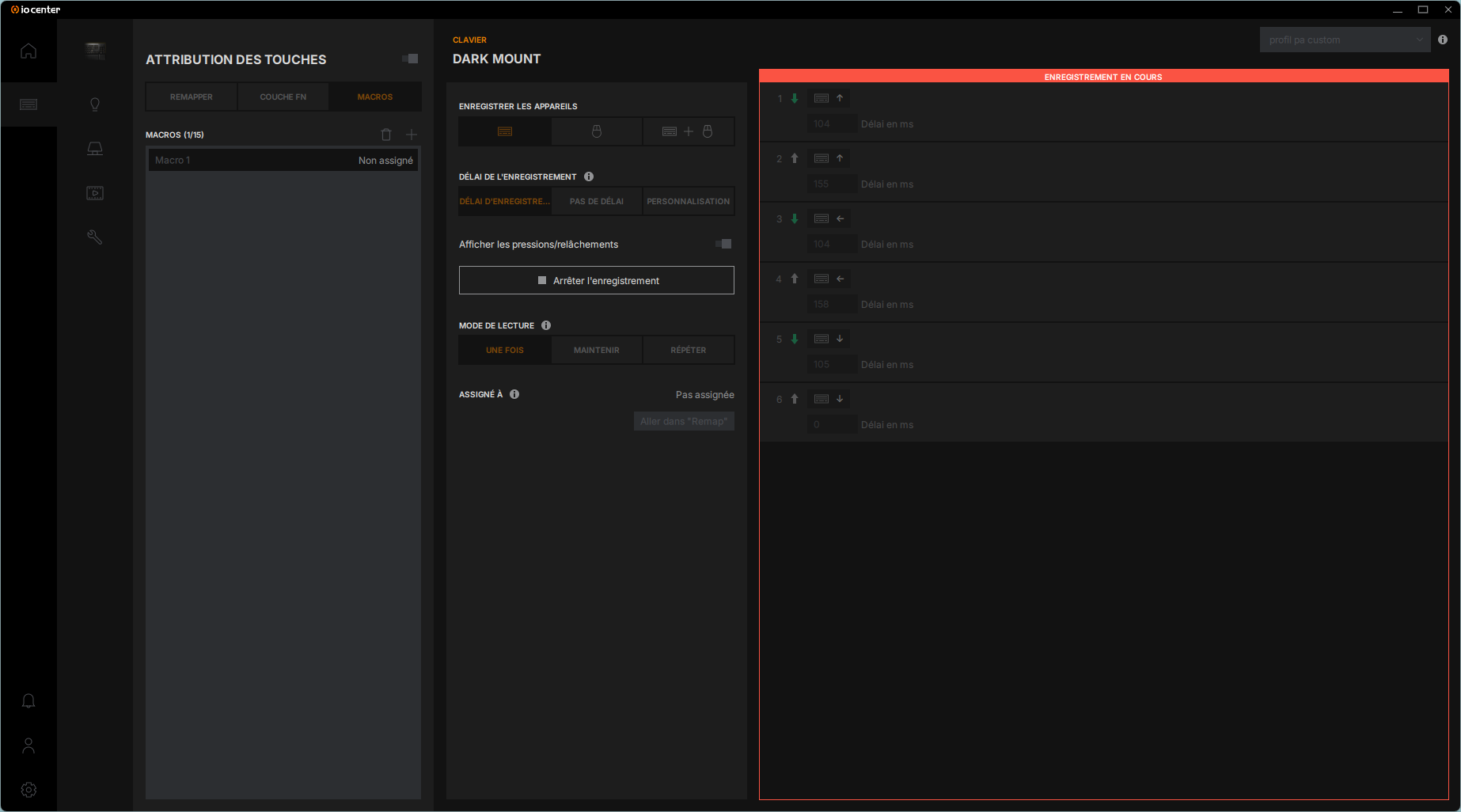Select Pas de délai option
This screenshot has width=1461, height=812.
[597, 201]
